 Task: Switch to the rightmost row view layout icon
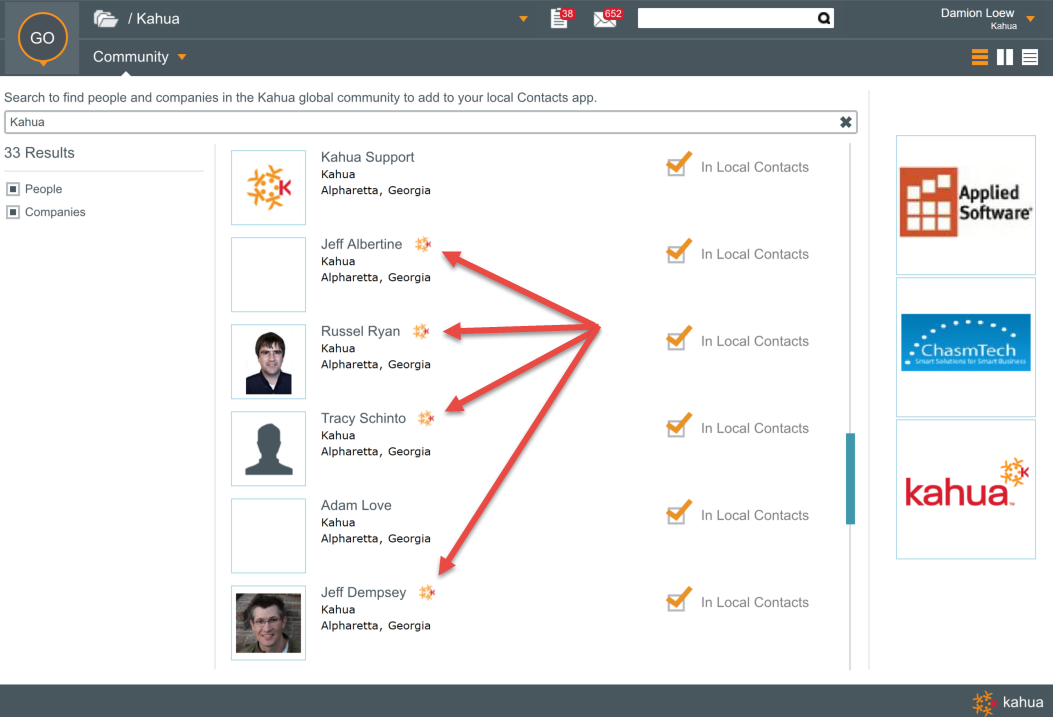(x=1030, y=57)
